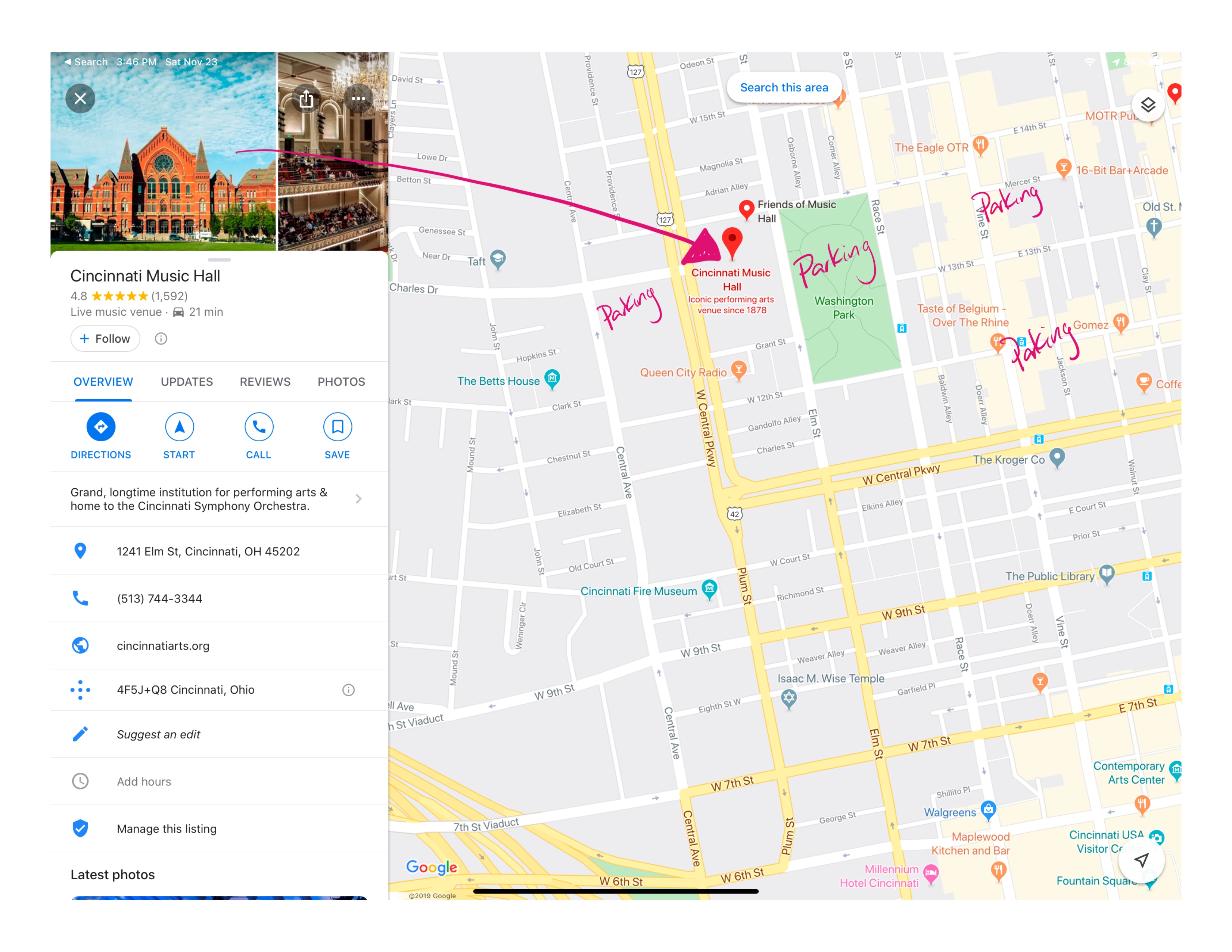Tap the share icon on photo
This screenshot has width=1232, height=952.
(306, 99)
